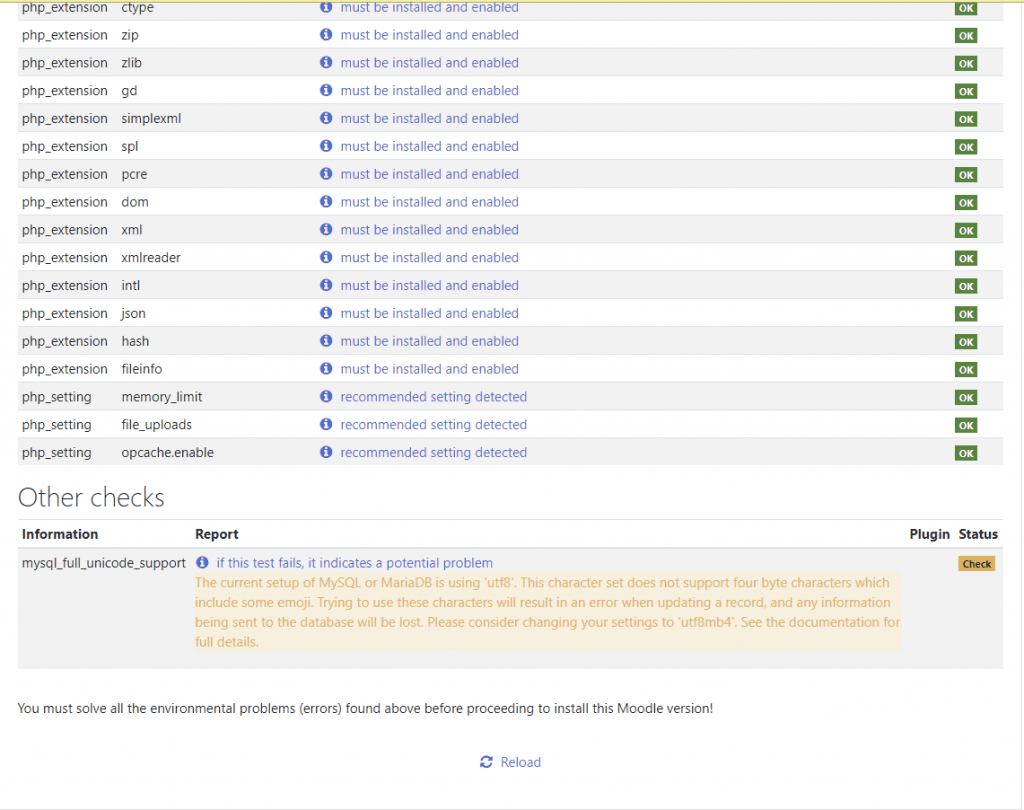Select the 'simplexml' extension name
Screen dimensions: 1024x810
coord(151,119)
